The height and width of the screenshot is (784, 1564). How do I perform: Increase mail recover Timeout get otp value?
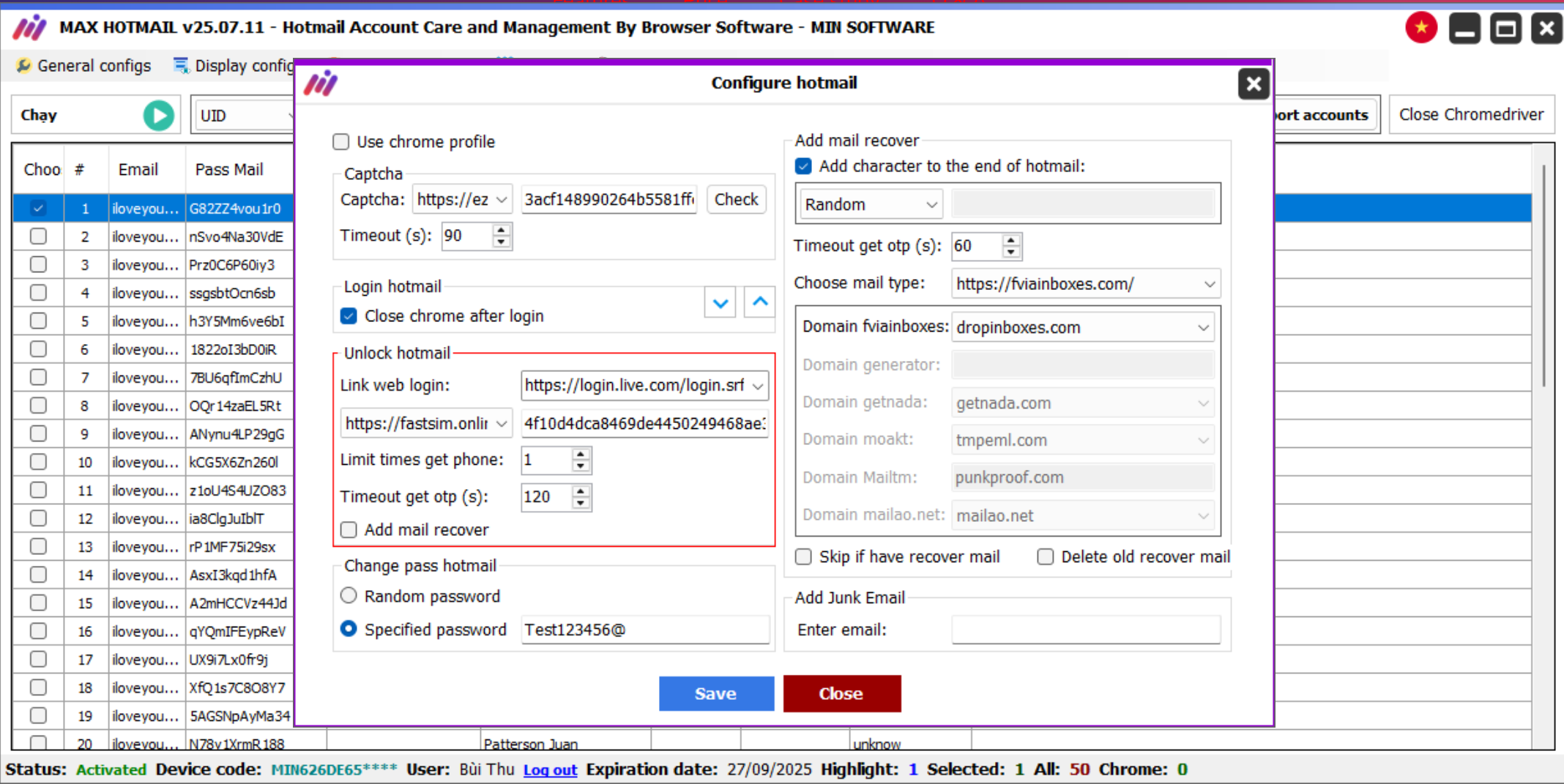tap(1011, 240)
